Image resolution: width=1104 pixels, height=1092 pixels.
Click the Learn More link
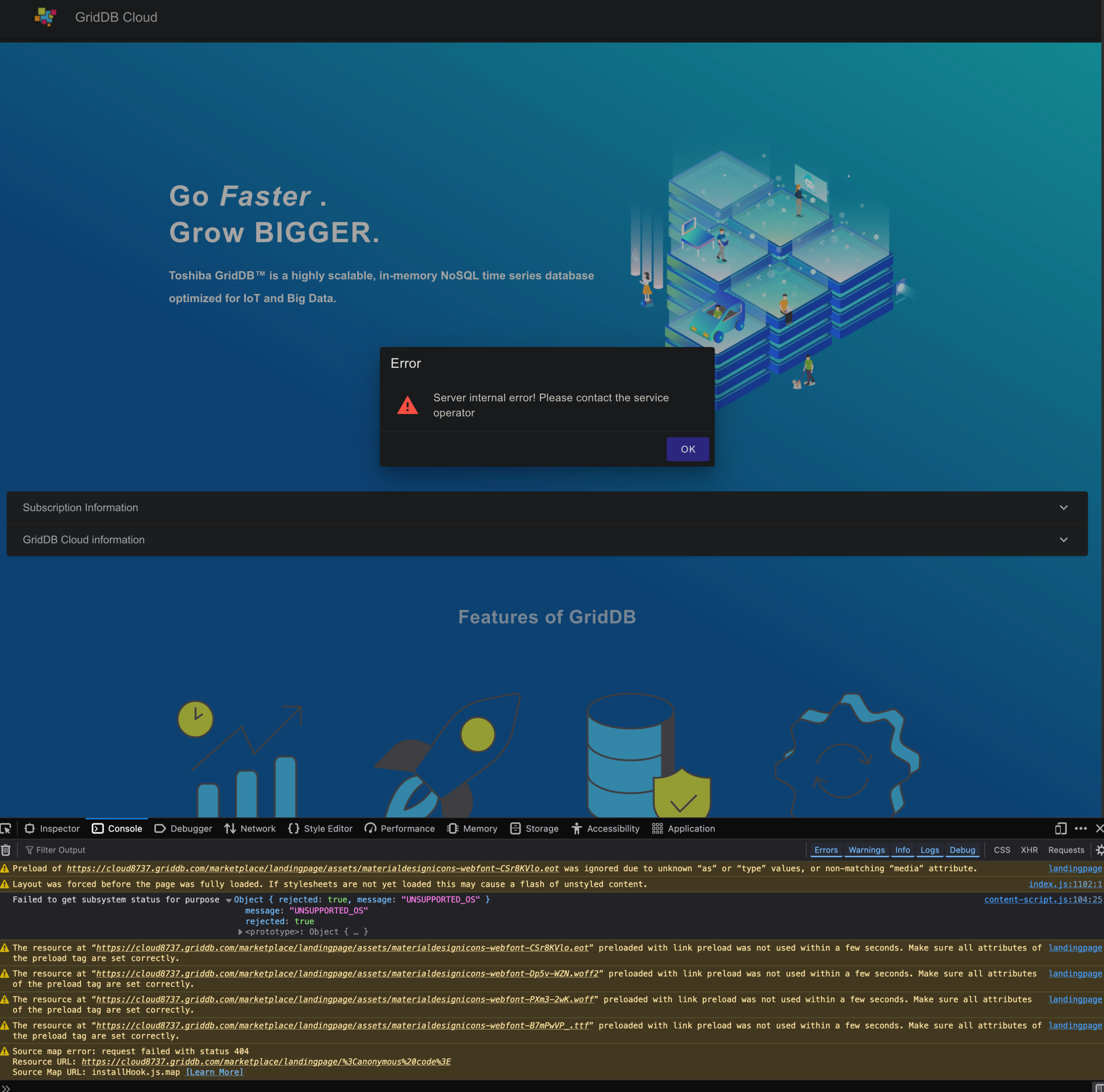coord(214,1072)
